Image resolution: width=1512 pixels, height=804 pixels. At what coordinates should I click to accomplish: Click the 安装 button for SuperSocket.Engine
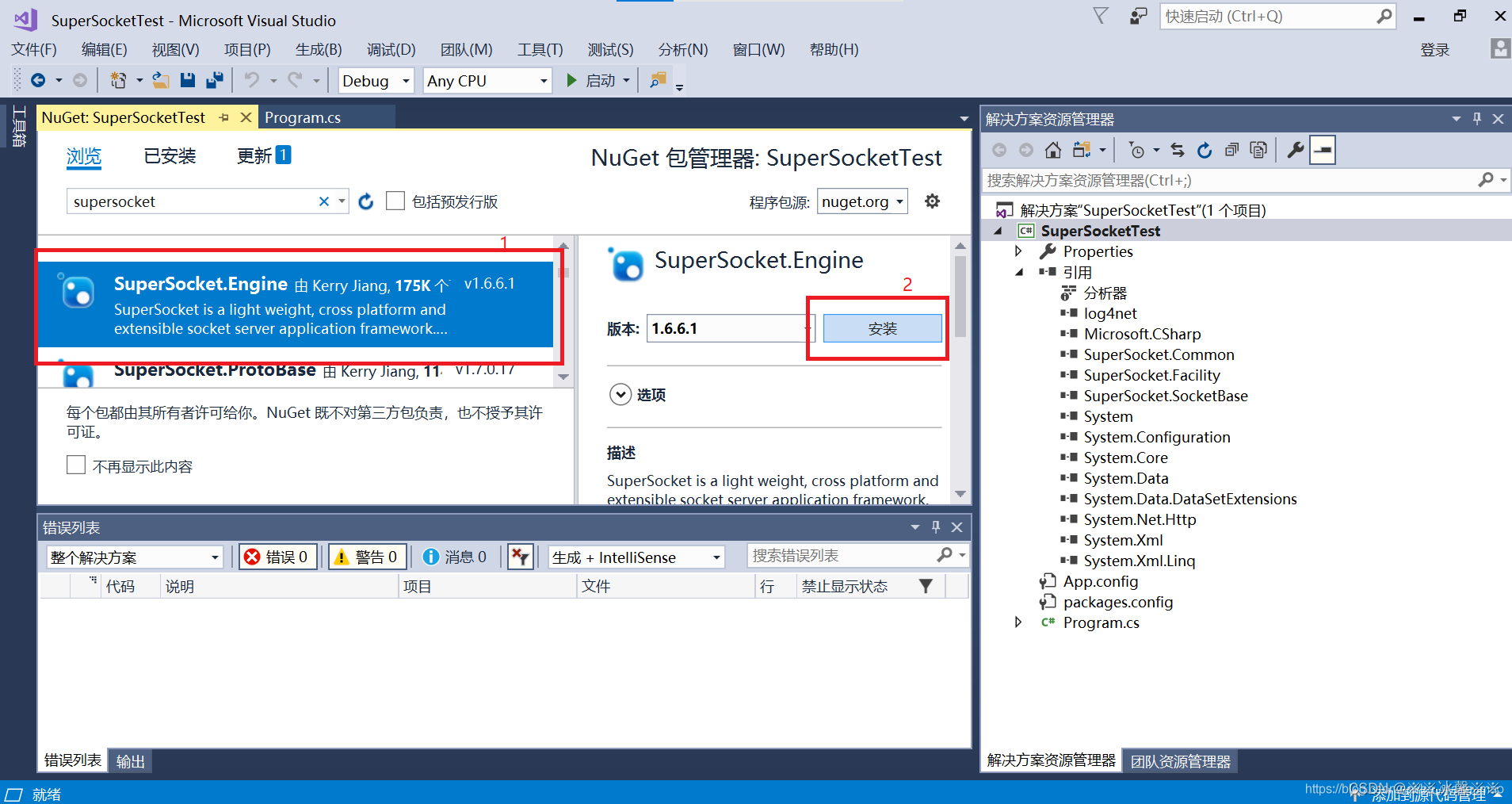point(882,327)
